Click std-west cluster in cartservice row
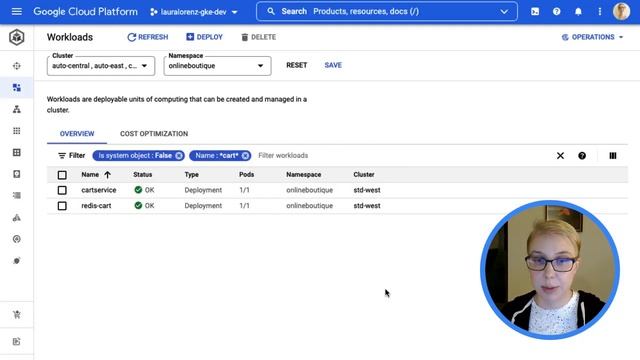This screenshot has width=640, height=360. point(367,190)
